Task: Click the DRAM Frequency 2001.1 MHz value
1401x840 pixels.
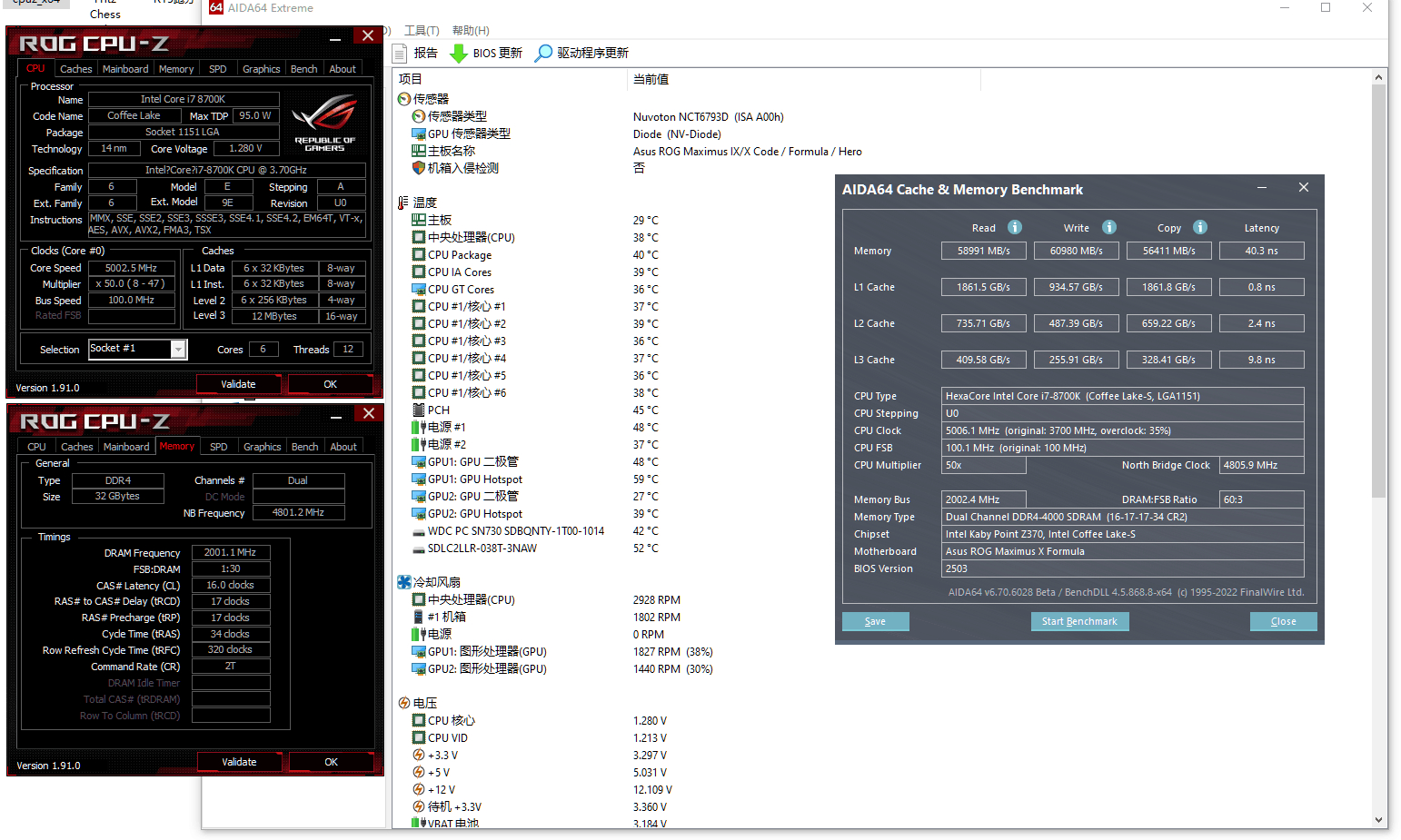Action: point(230,552)
